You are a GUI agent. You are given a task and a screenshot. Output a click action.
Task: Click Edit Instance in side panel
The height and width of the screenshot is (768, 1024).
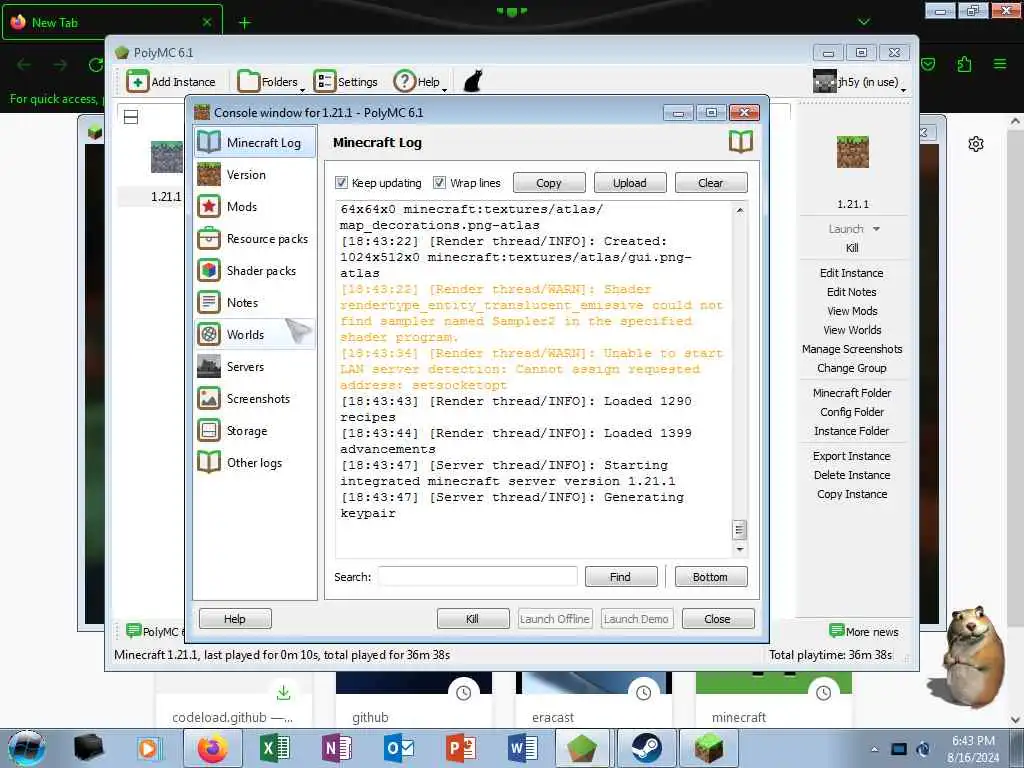(x=852, y=273)
